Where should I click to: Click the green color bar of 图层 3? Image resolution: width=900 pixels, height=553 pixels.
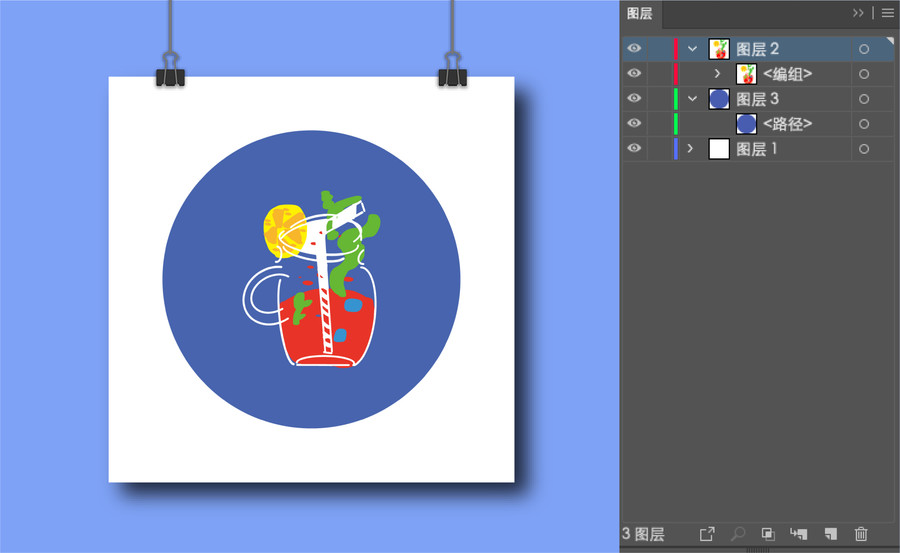pyautogui.click(x=676, y=99)
